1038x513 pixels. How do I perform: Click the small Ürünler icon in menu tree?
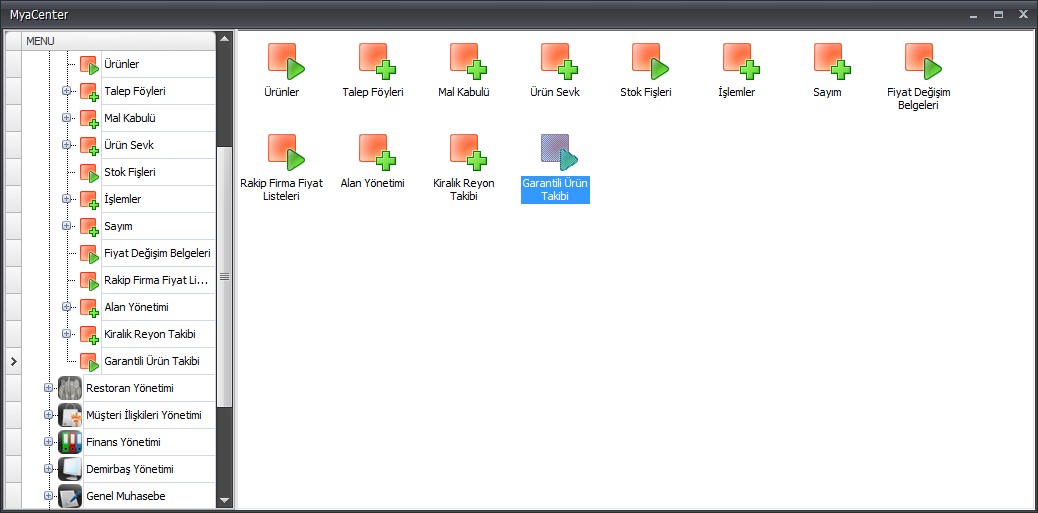click(89, 65)
